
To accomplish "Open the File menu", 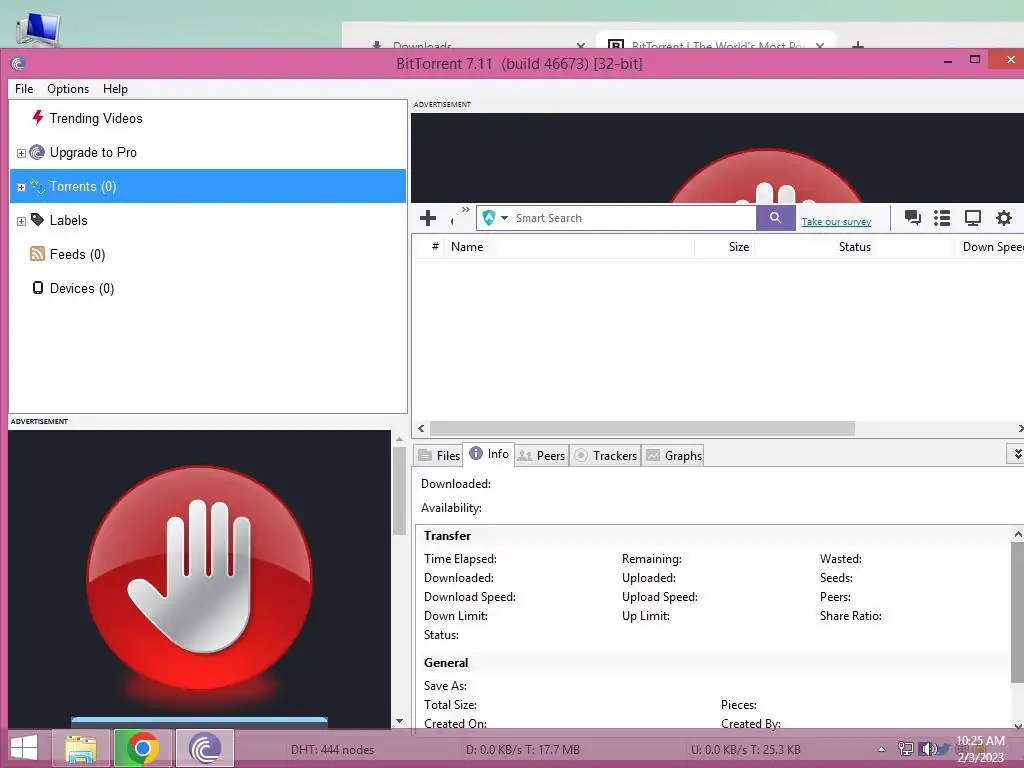I will [24, 89].
